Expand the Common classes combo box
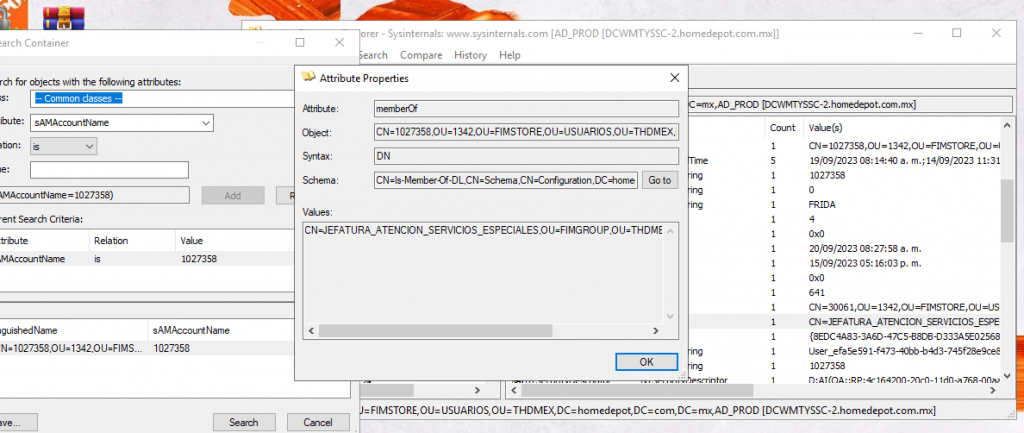 coord(162,99)
